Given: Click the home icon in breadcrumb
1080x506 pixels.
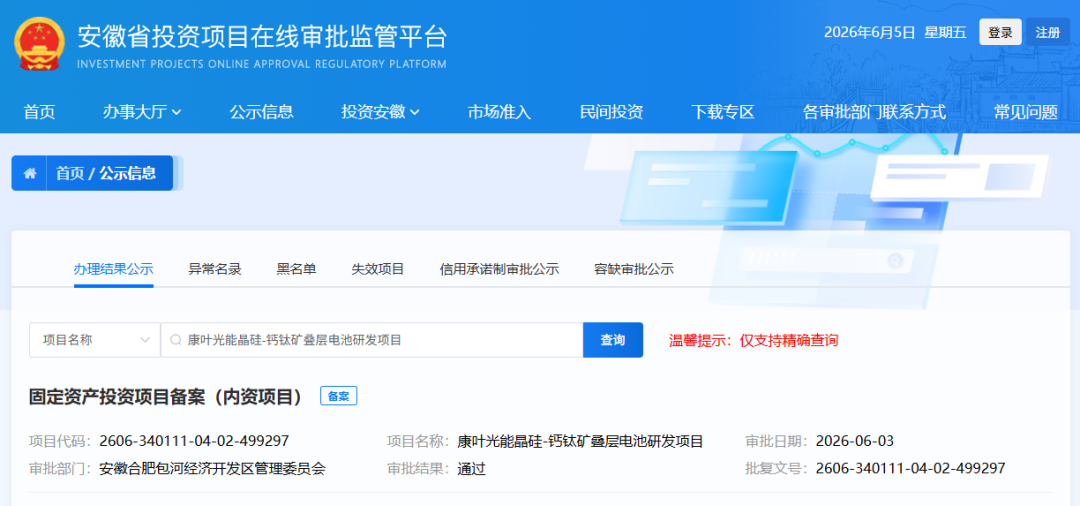Looking at the screenshot, I should (x=30, y=173).
